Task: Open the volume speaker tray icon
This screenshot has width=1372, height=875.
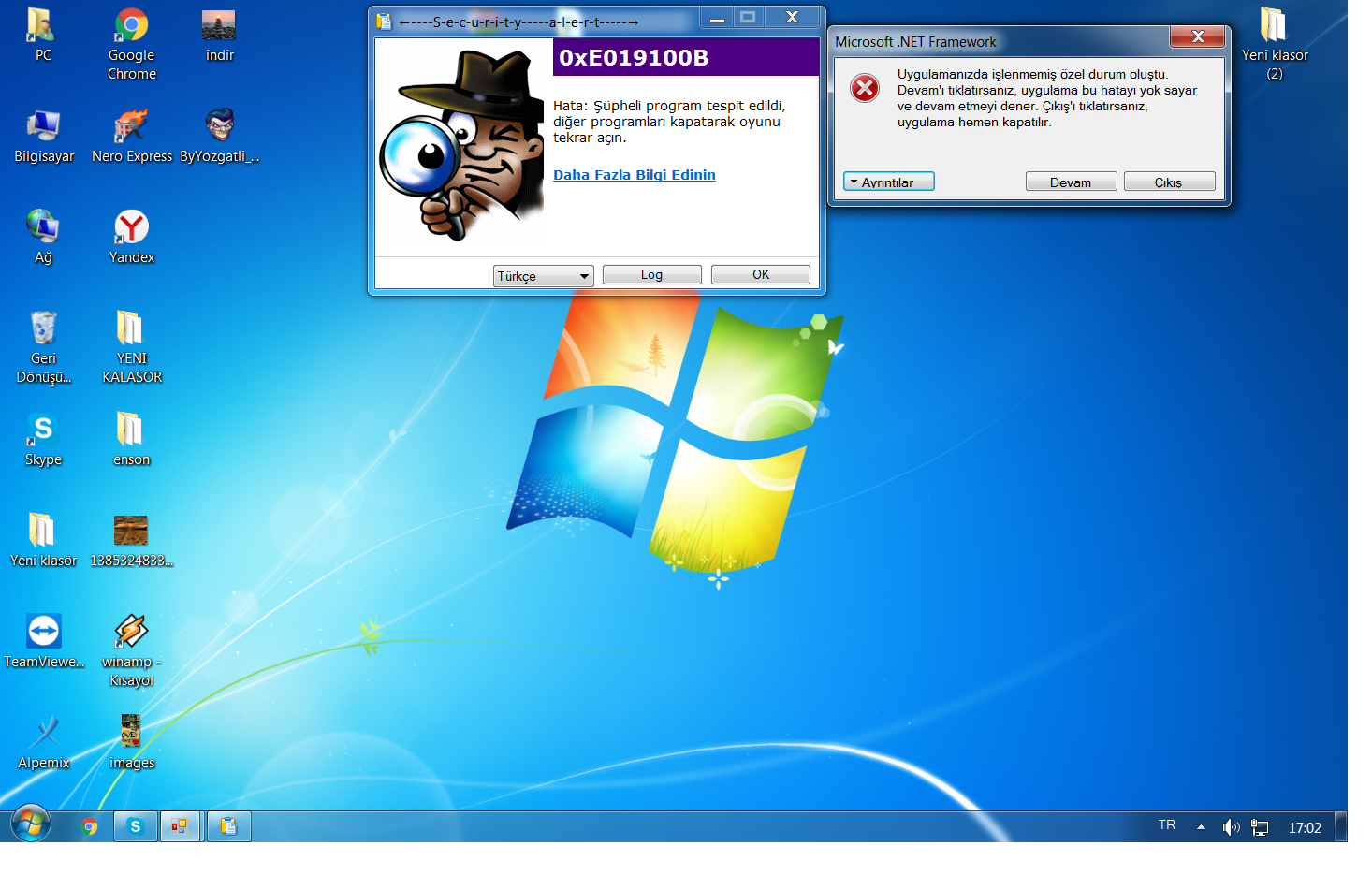Action: (1231, 827)
